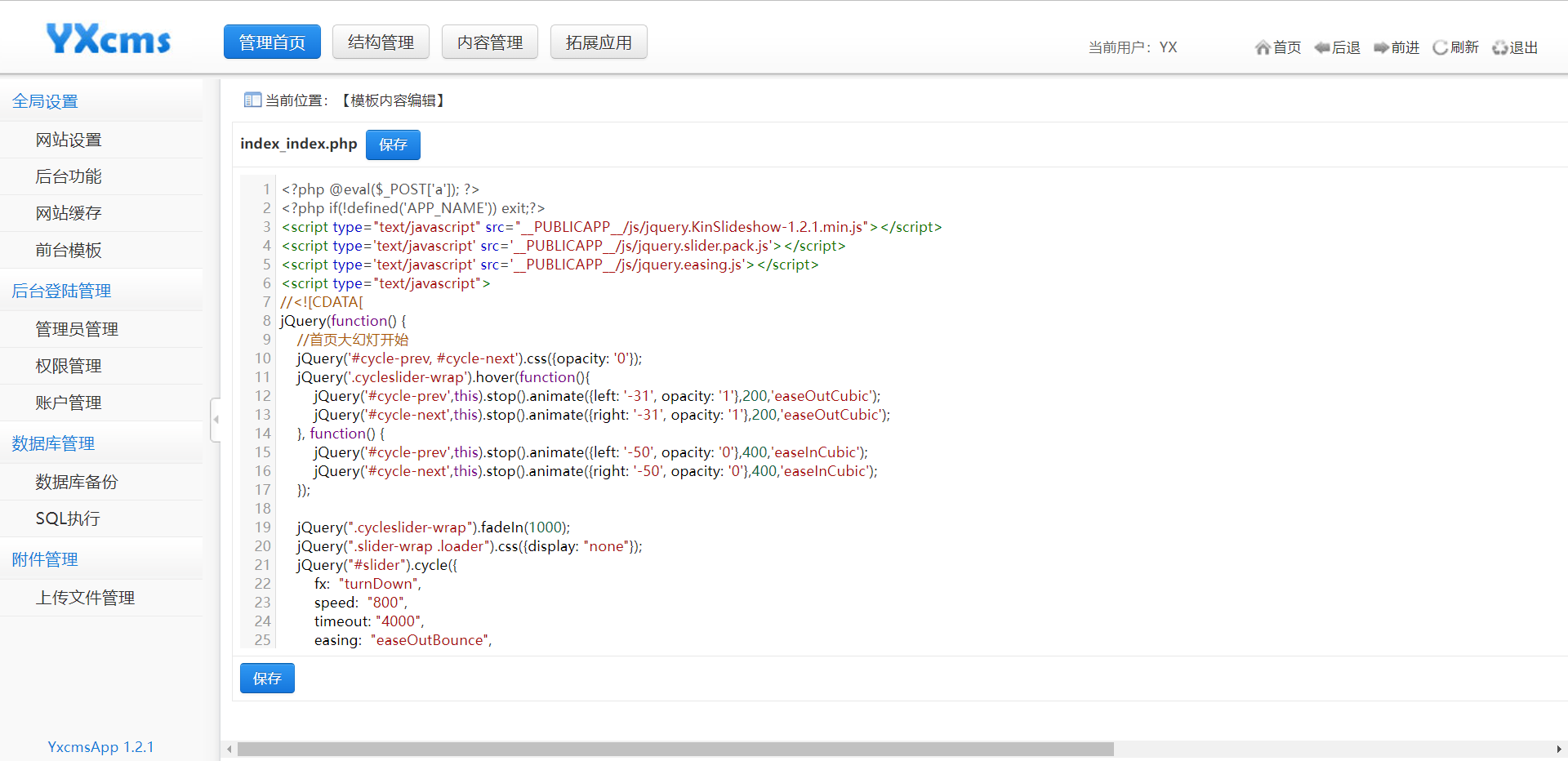Click the jquery.slider.pack.js script line
Image resolution: width=1568 pixels, height=761 pixels.
point(563,246)
